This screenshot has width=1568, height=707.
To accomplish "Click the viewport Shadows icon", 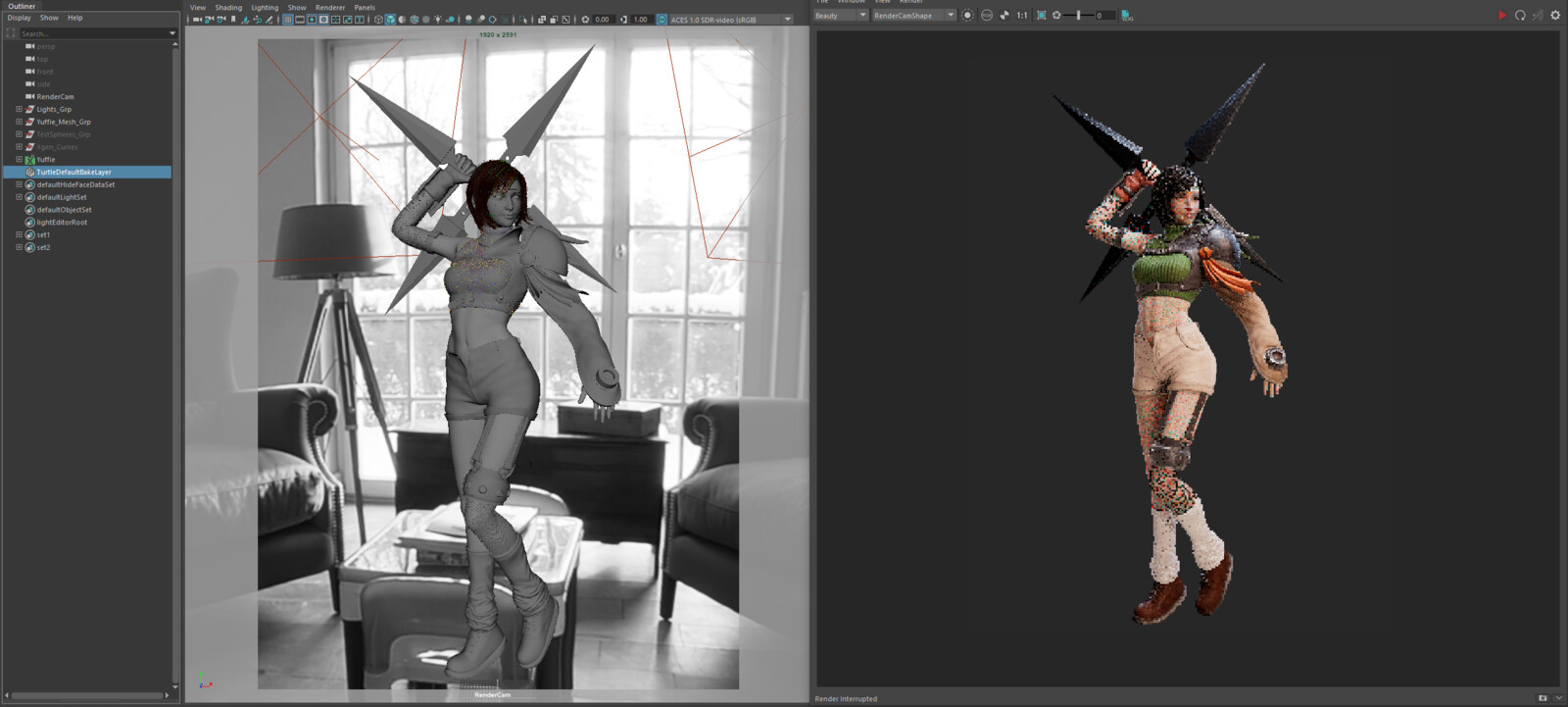I will 450,20.
